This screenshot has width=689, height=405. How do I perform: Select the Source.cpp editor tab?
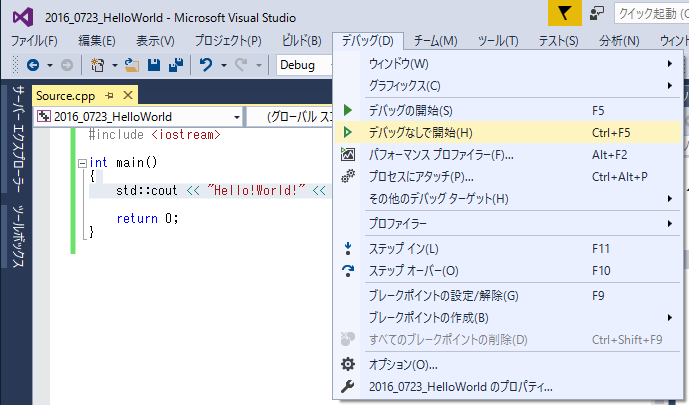point(65,96)
